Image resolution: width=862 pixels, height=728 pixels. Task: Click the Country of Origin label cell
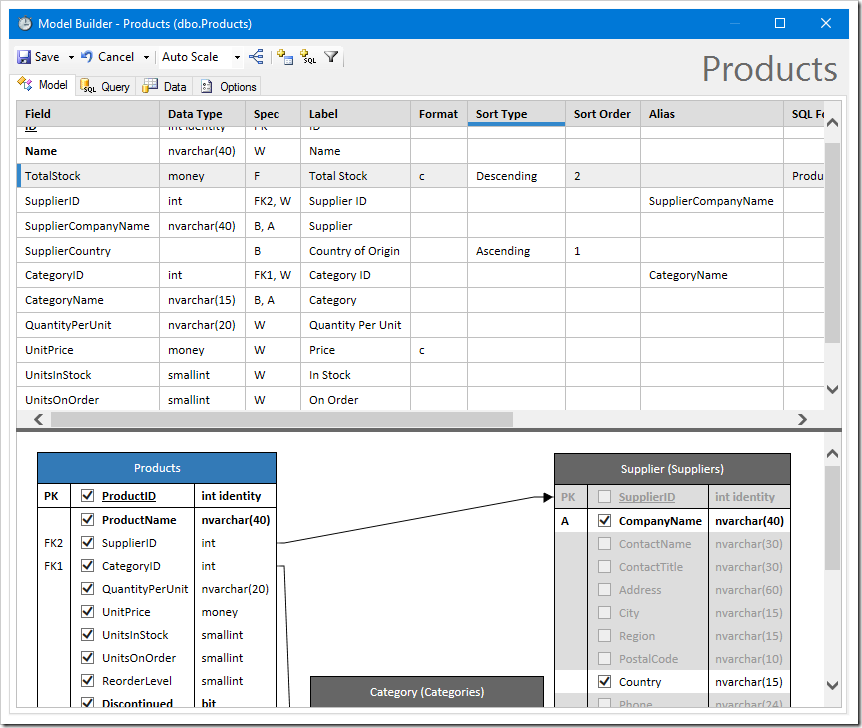coord(355,251)
